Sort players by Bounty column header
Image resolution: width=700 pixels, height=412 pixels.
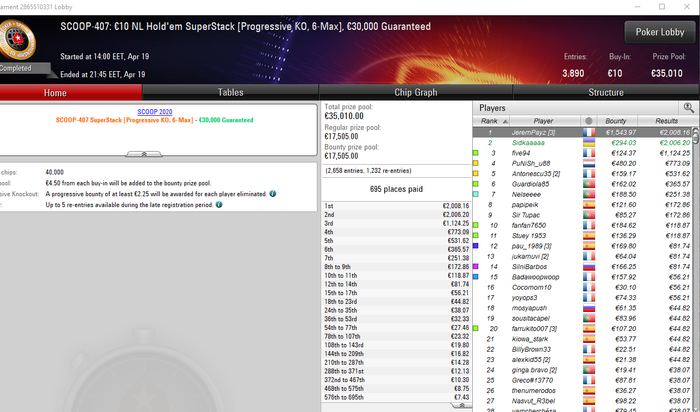[616, 121]
